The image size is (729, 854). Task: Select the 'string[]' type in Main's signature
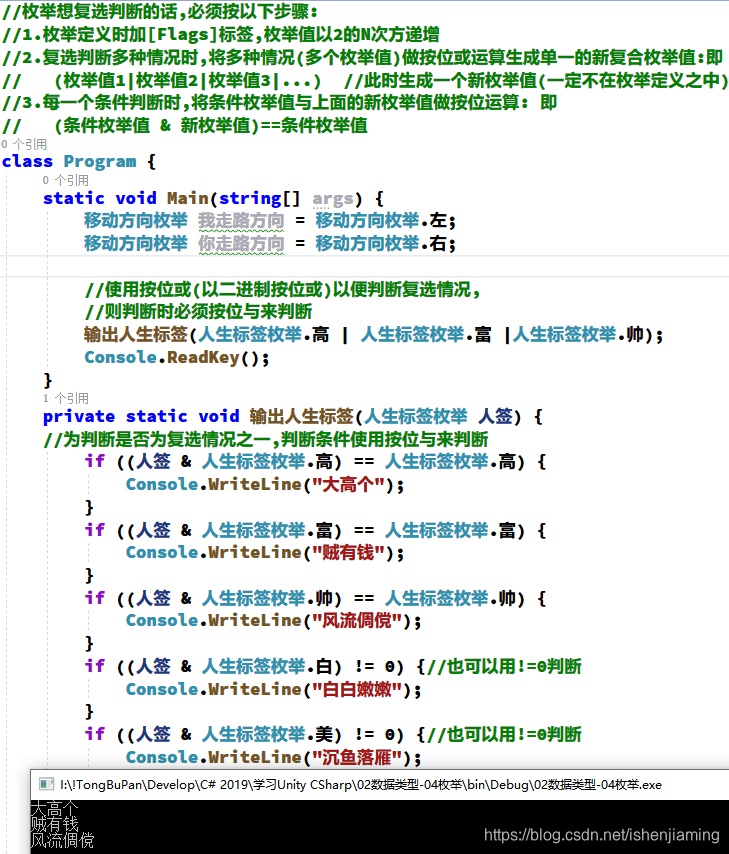[259, 198]
